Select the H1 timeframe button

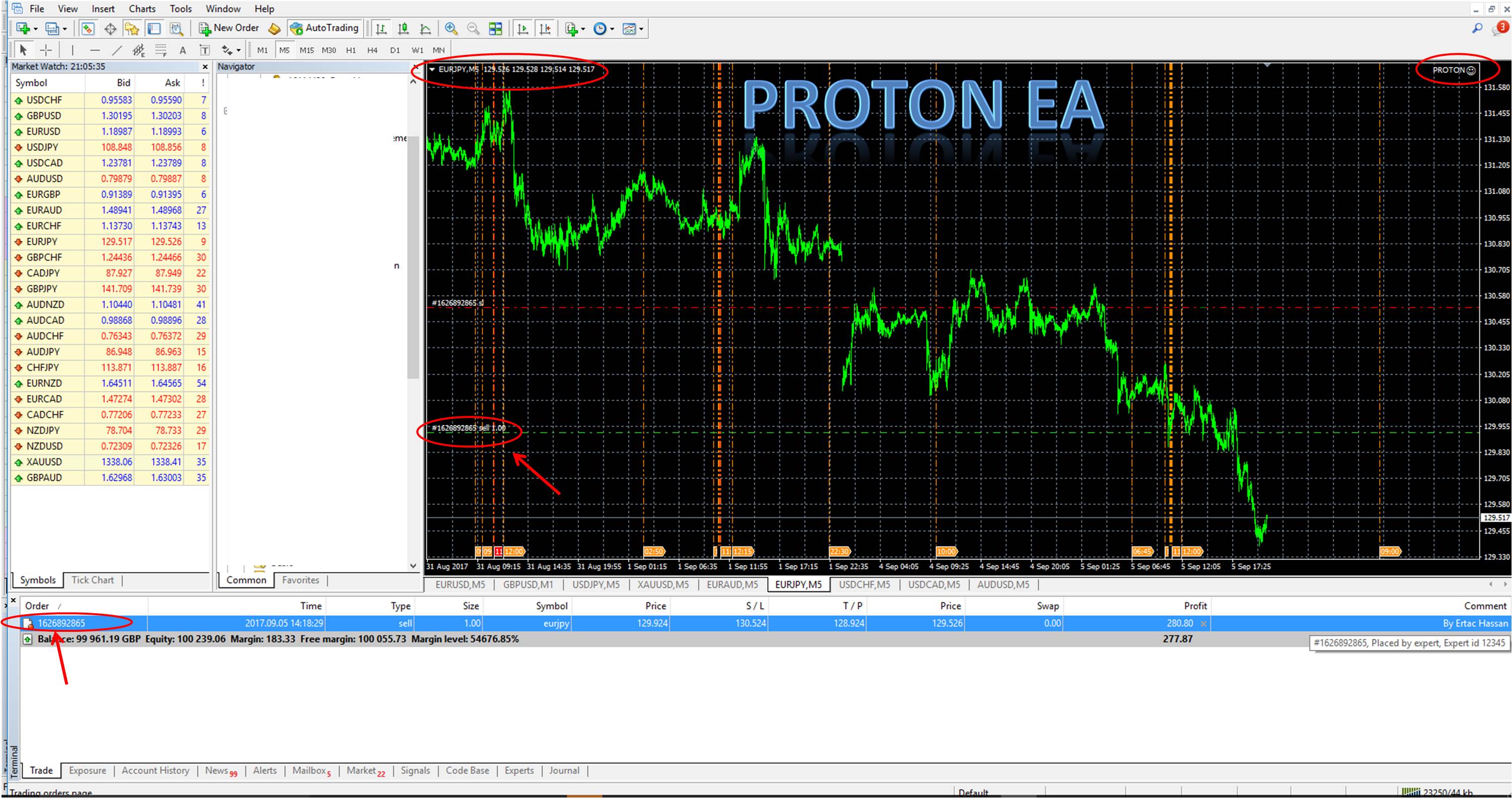pyautogui.click(x=350, y=50)
